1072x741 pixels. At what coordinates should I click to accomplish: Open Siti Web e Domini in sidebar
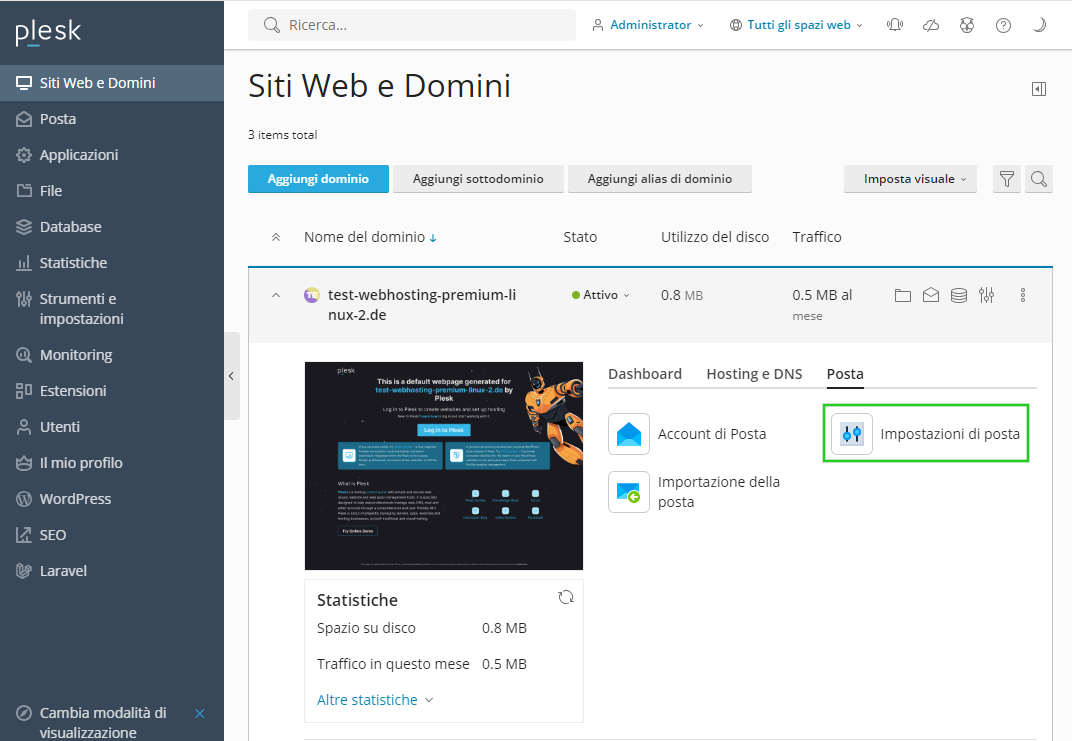(x=111, y=83)
